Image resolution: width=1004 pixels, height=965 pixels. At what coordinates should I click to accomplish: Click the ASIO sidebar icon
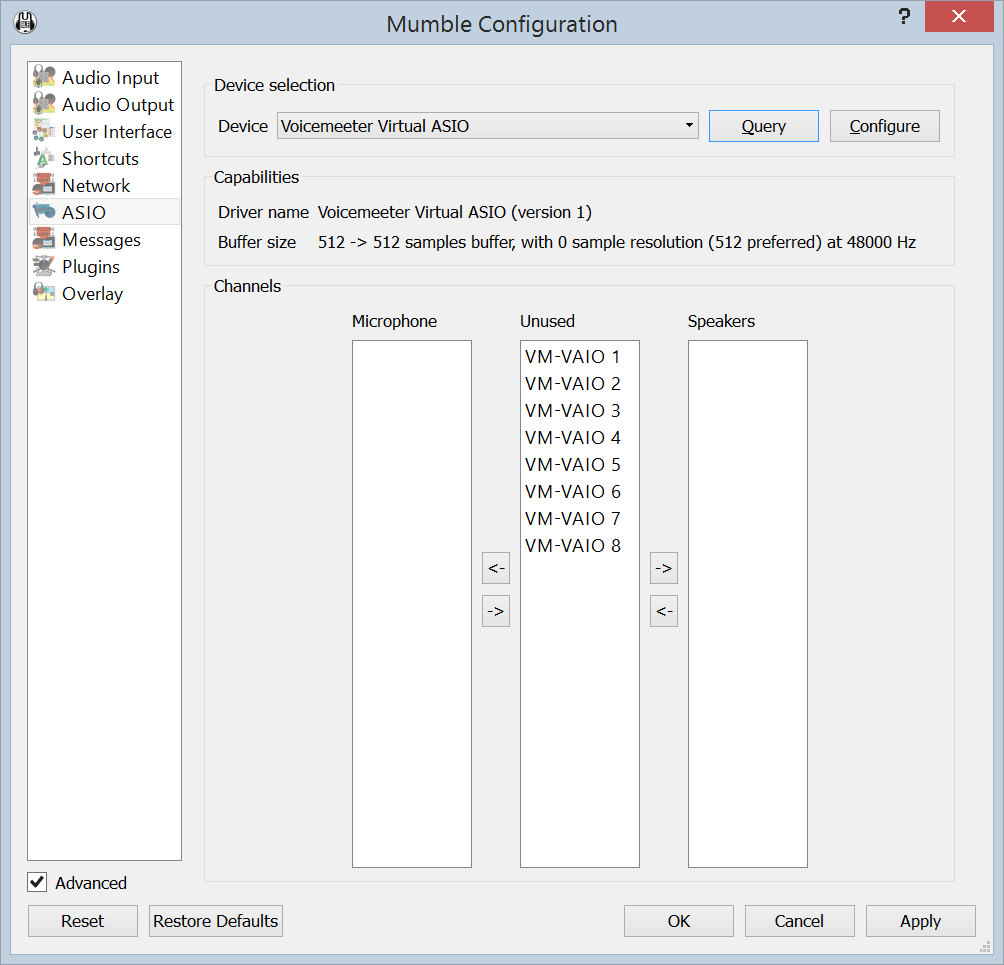coord(44,211)
